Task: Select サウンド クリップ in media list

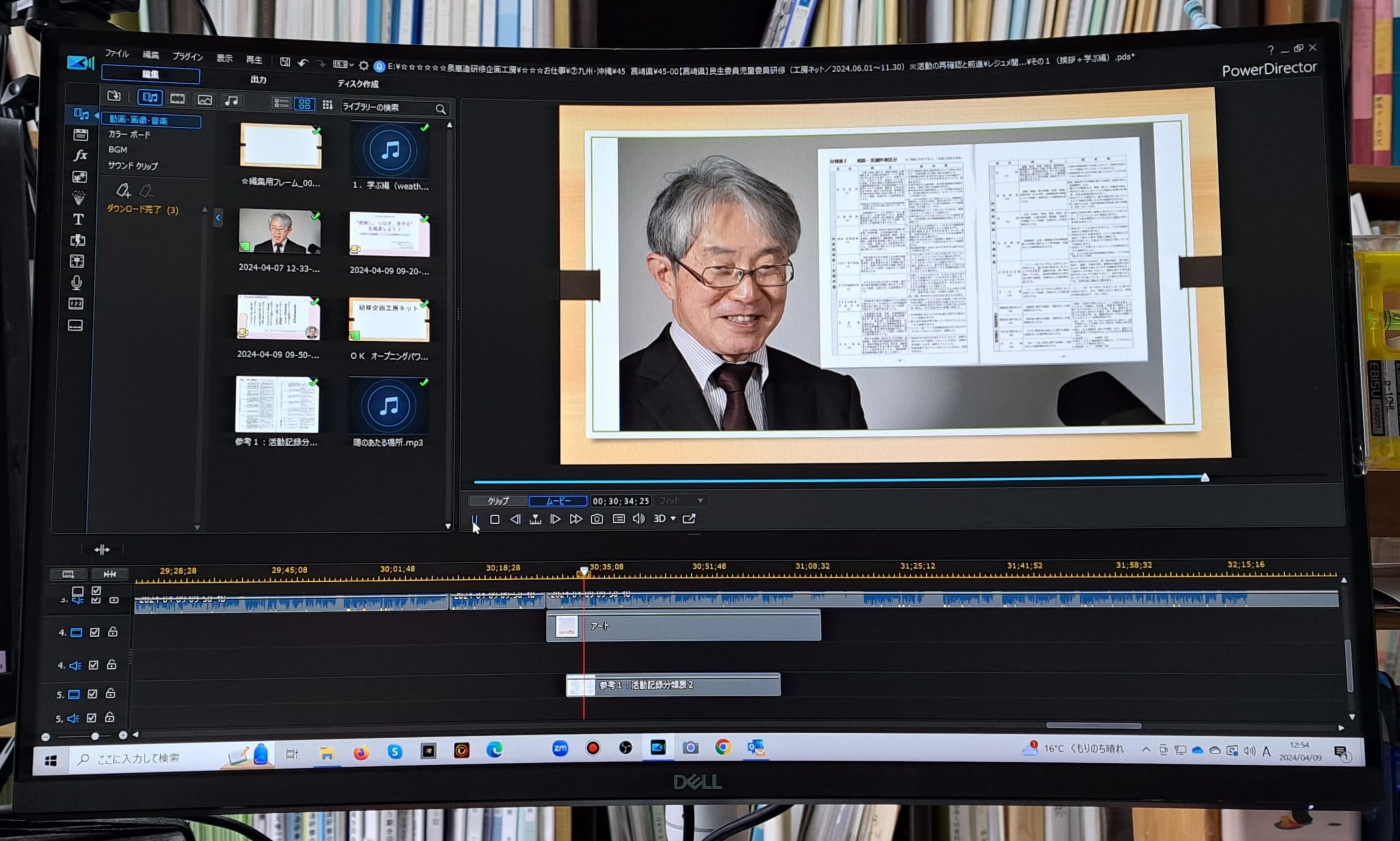Action: coord(133,166)
